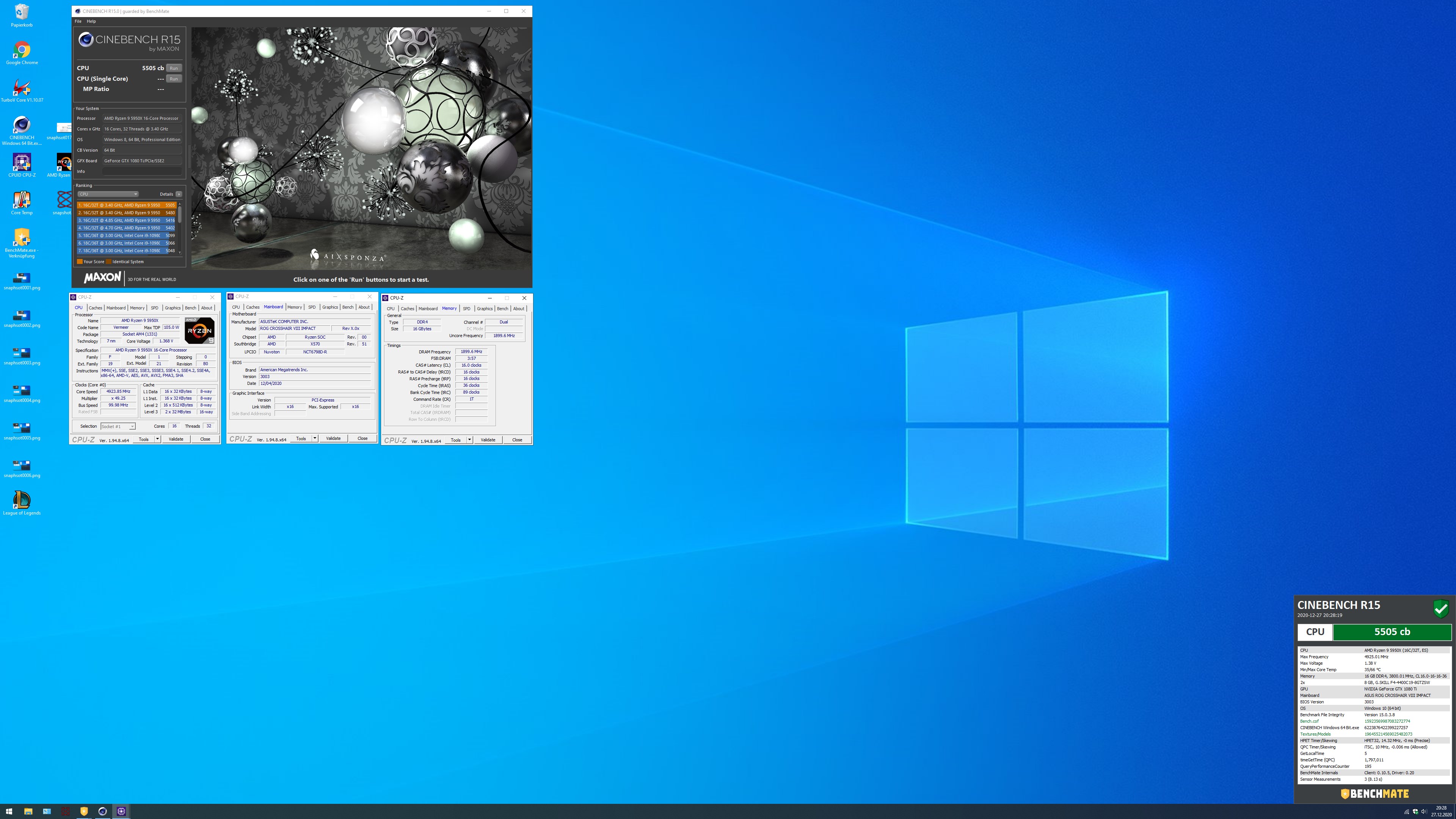The height and width of the screenshot is (819, 1456).
Task: Open Graphics tab in the second CPU-Z Mainboard window
Action: pyautogui.click(x=330, y=308)
